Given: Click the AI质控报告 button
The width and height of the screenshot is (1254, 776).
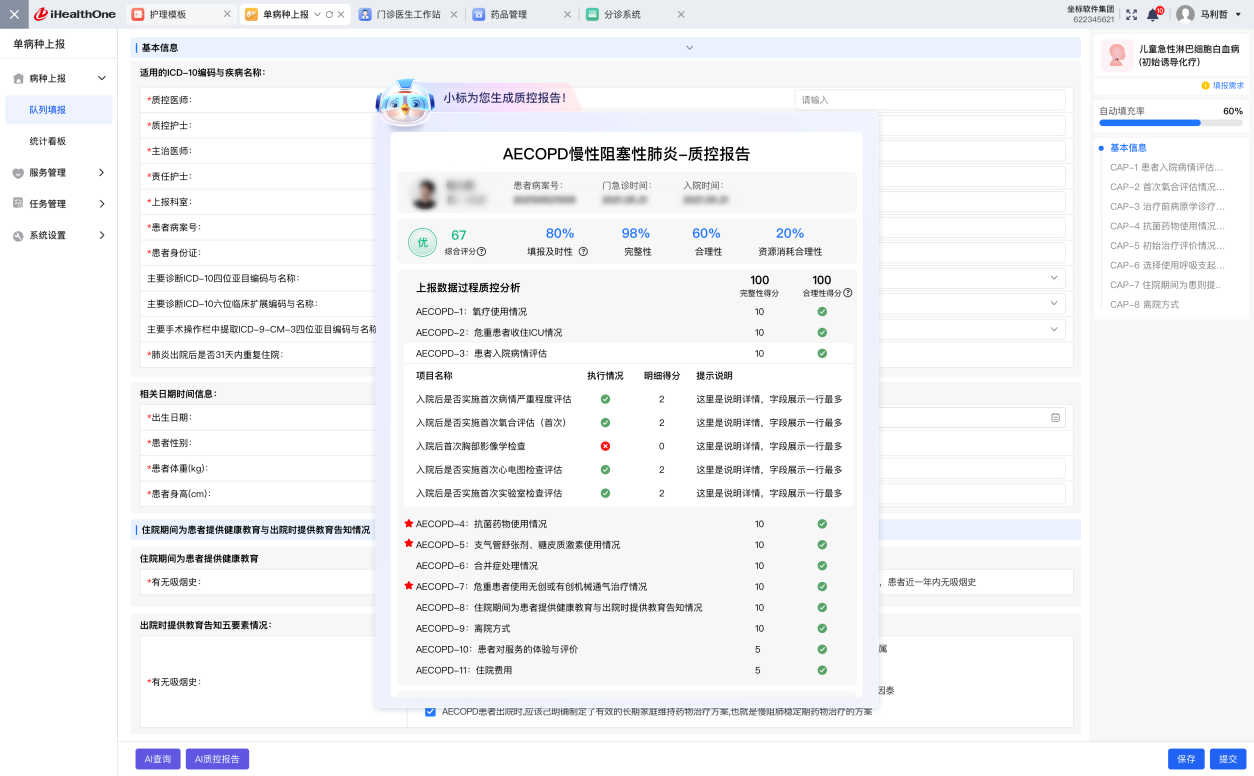Looking at the screenshot, I should [x=218, y=759].
